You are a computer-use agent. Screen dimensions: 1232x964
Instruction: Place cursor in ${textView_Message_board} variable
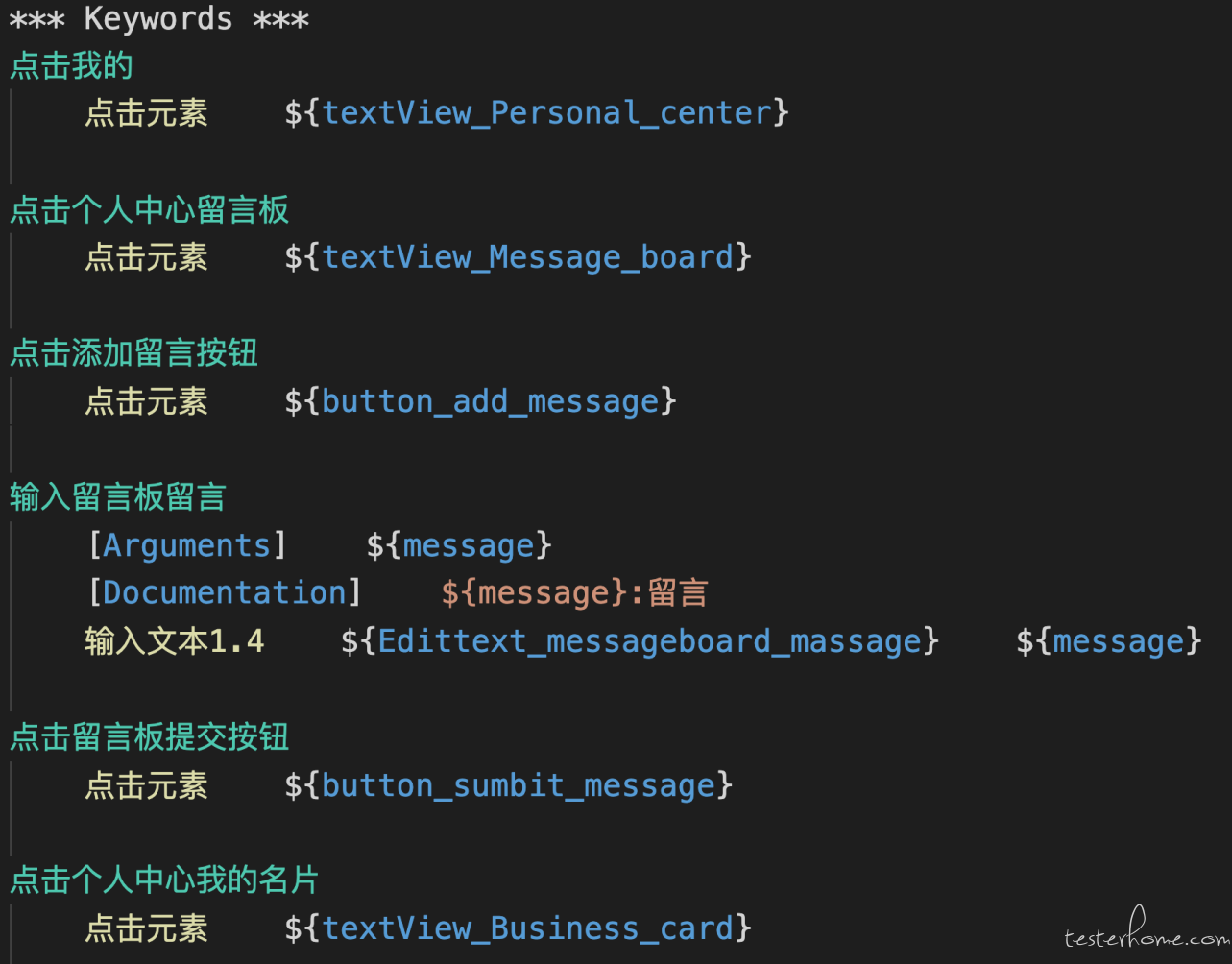coord(518,257)
